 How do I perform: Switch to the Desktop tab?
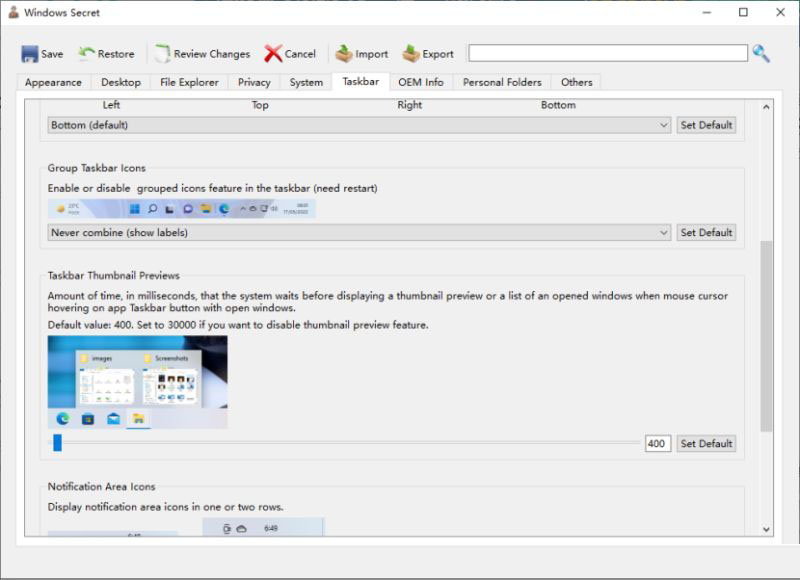[x=121, y=82]
